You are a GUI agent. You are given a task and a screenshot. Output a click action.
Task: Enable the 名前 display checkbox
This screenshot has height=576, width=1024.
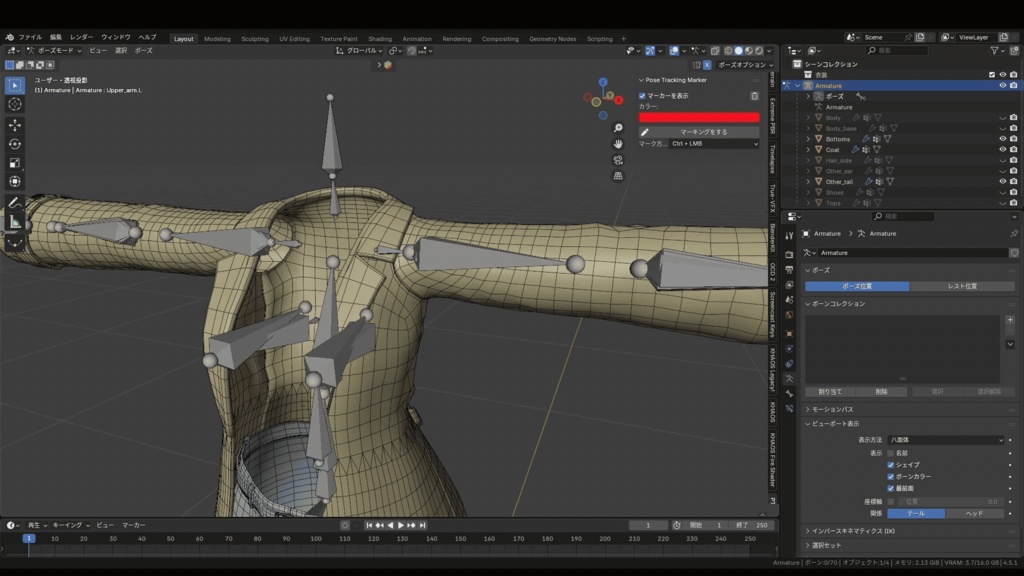891,453
